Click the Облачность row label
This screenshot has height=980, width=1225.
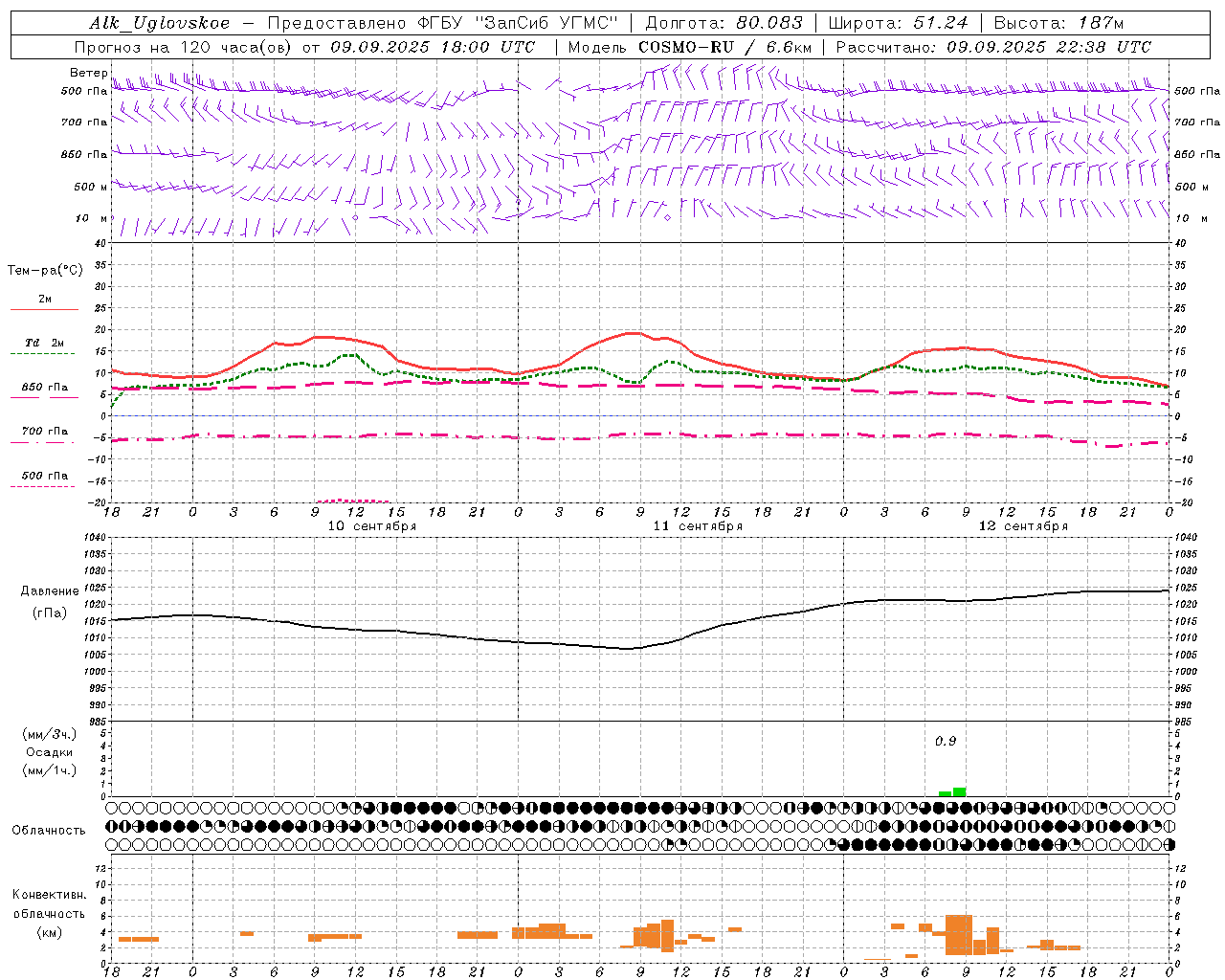pyautogui.click(x=49, y=830)
